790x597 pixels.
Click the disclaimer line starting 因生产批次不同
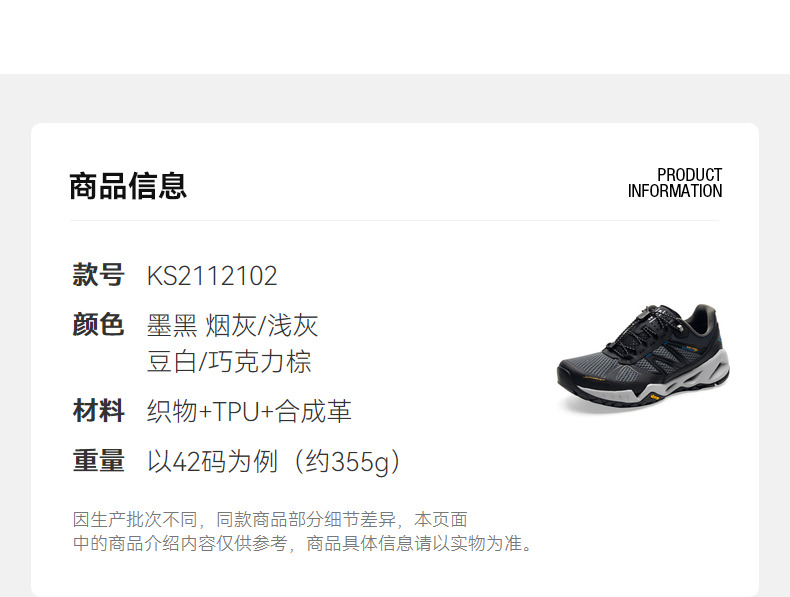270,519
